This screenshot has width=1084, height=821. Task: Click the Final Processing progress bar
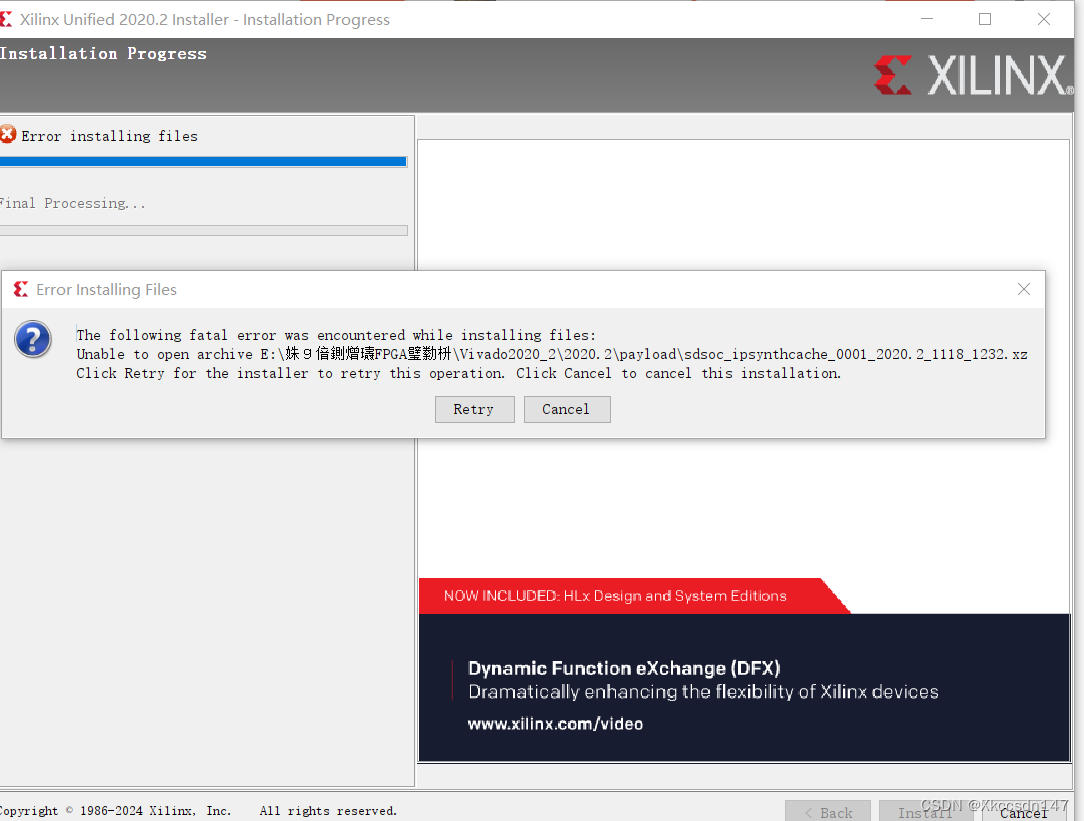[x=203, y=230]
